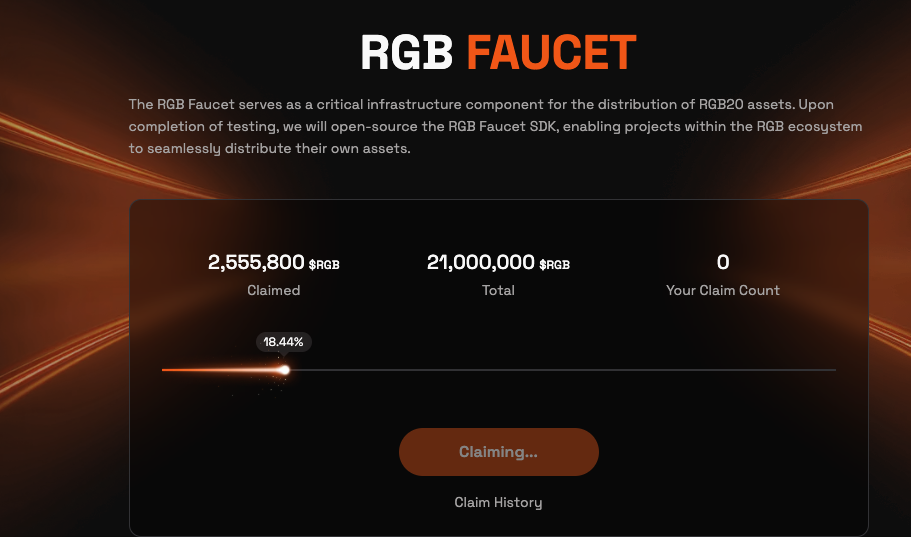Click the 2,555,800 claimed amount
This screenshot has height=537, width=911.
pyautogui.click(x=256, y=262)
